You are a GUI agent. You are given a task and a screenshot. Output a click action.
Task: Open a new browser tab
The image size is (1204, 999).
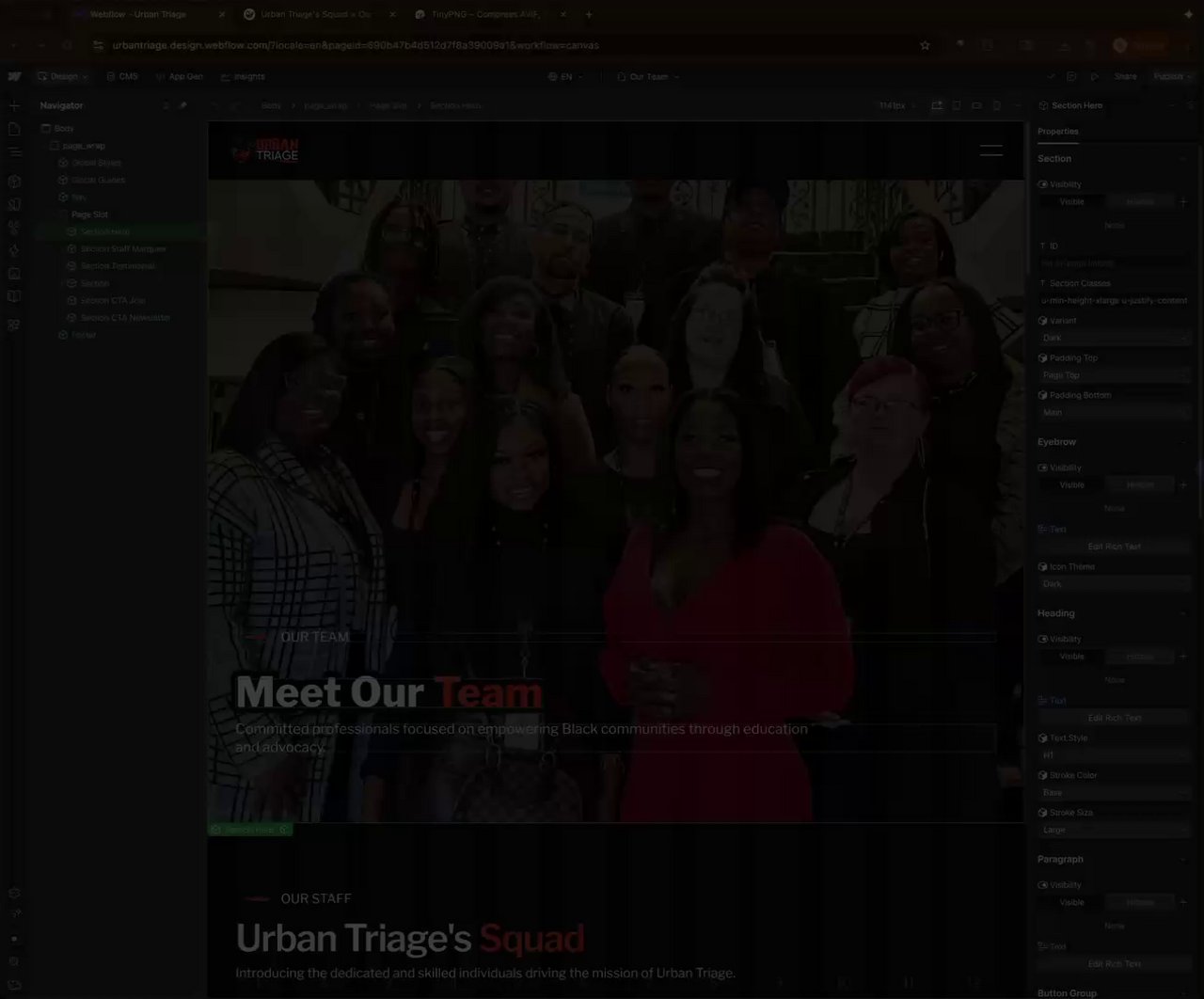589,14
